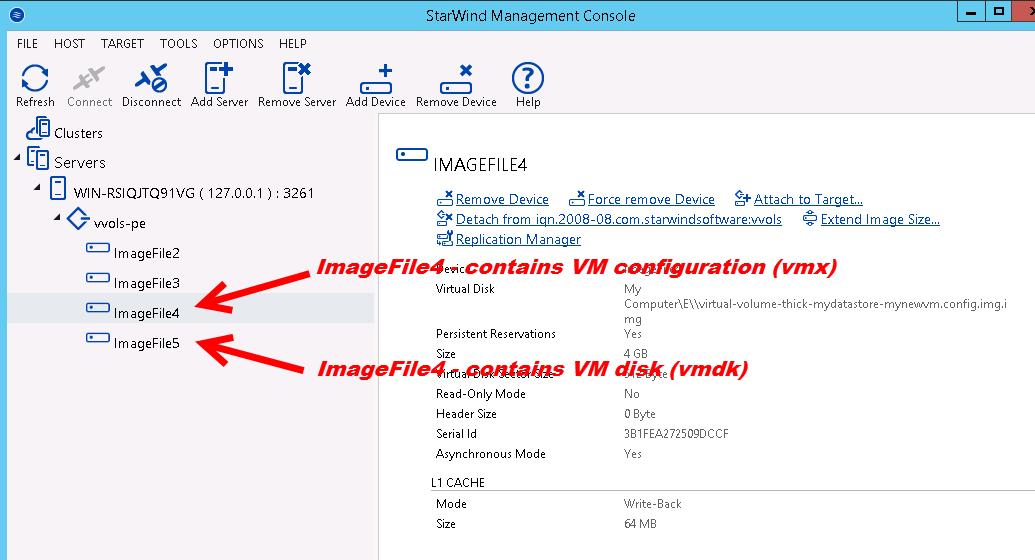Select WIN-RSIQJTQ91VG server in the tree
Viewport: 1035px width, 560px height.
pyautogui.click(x=193, y=193)
